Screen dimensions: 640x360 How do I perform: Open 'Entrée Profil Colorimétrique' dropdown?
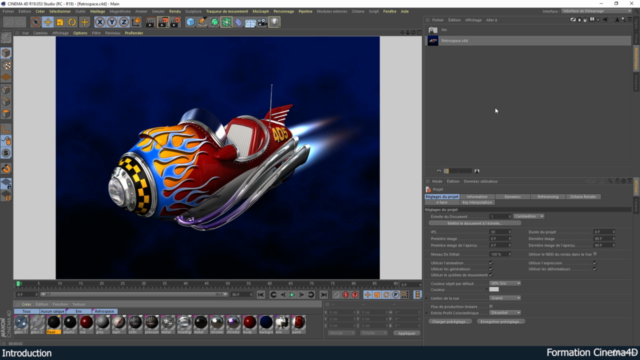[x=505, y=313]
